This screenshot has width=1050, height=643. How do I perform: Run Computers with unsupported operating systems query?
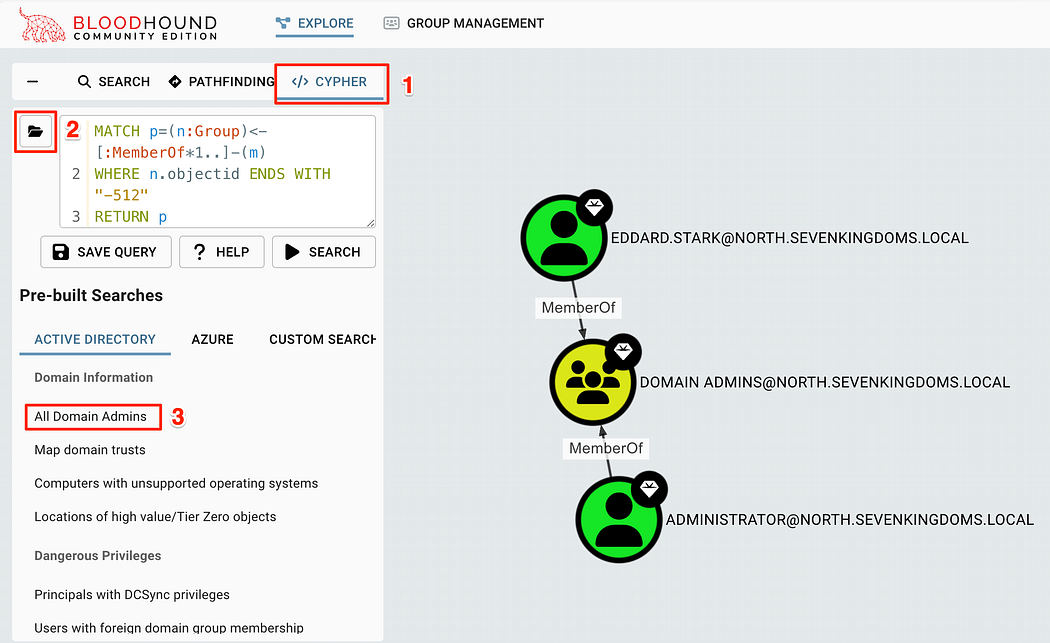pos(176,484)
